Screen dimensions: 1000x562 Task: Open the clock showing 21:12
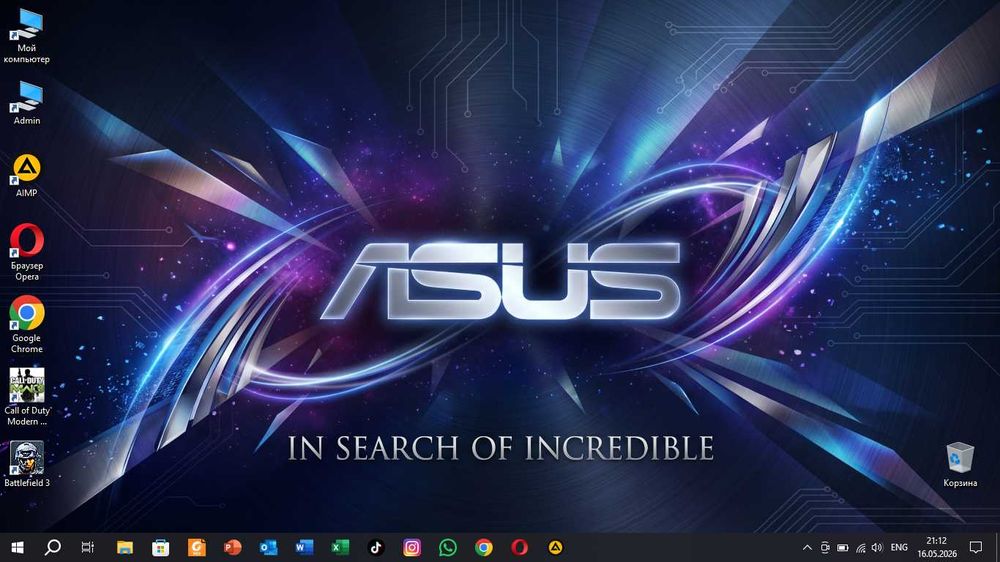point(937,547)
